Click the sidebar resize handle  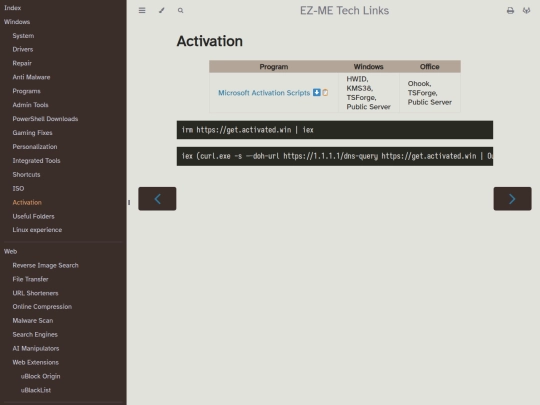click(129, 202)
